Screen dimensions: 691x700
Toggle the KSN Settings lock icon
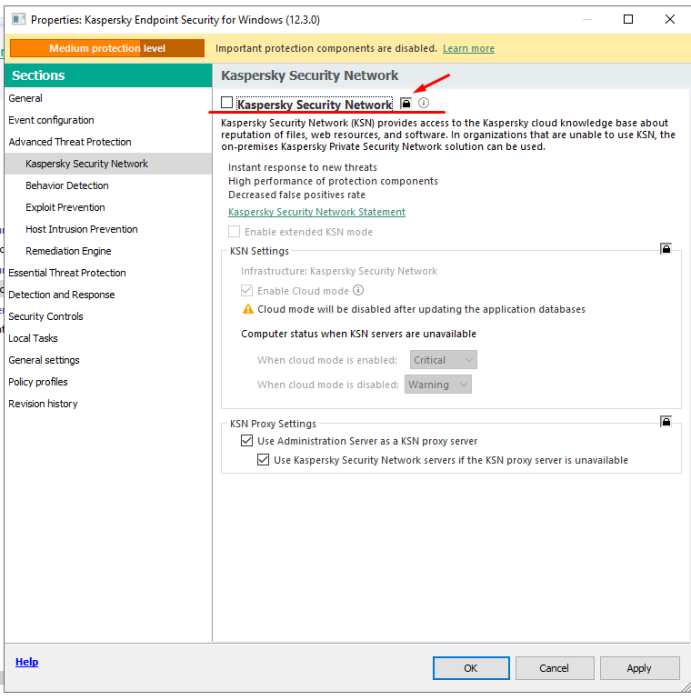[666, 249]
